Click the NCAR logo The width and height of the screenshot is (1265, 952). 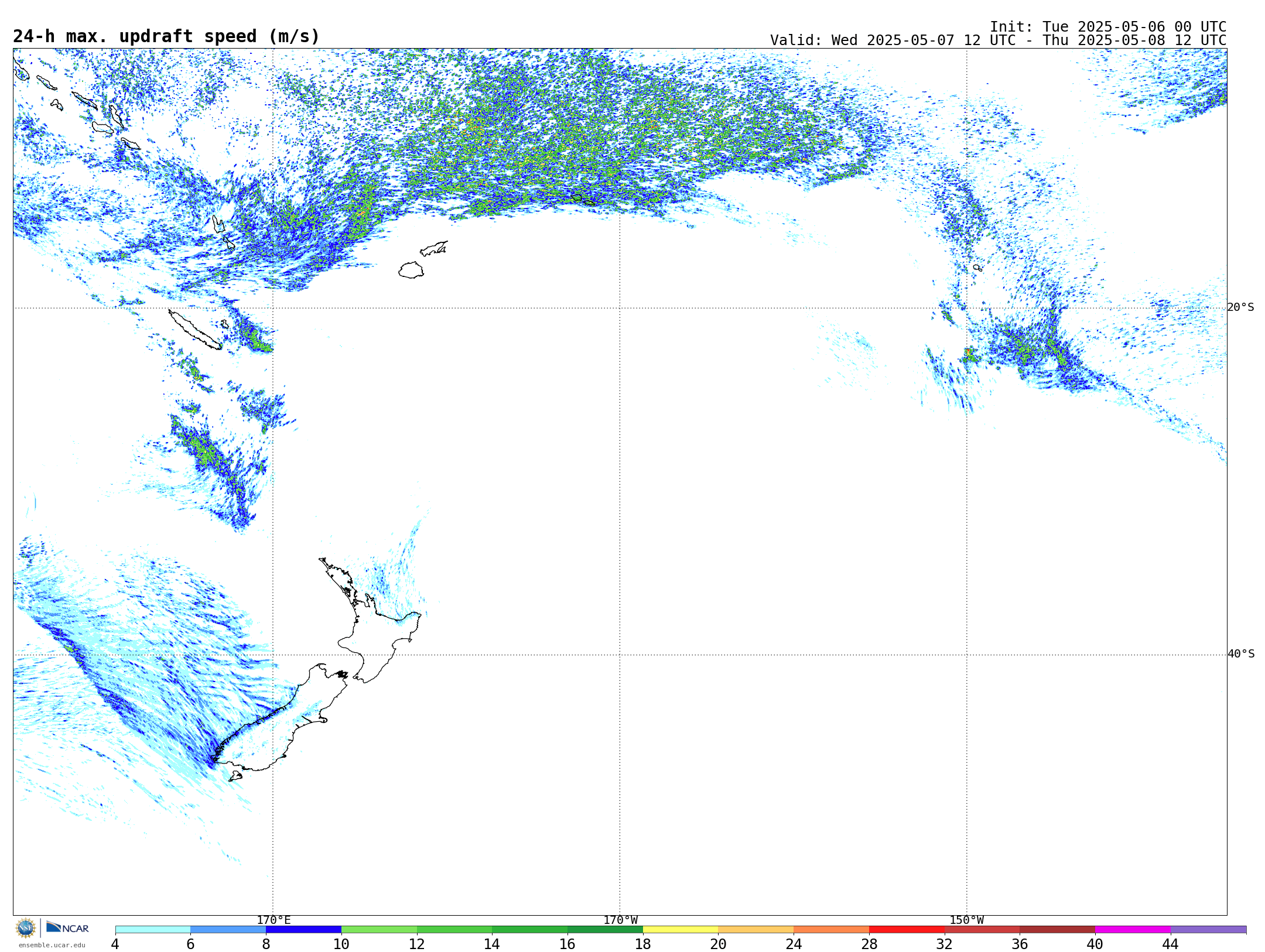click(x=67, y=927)
